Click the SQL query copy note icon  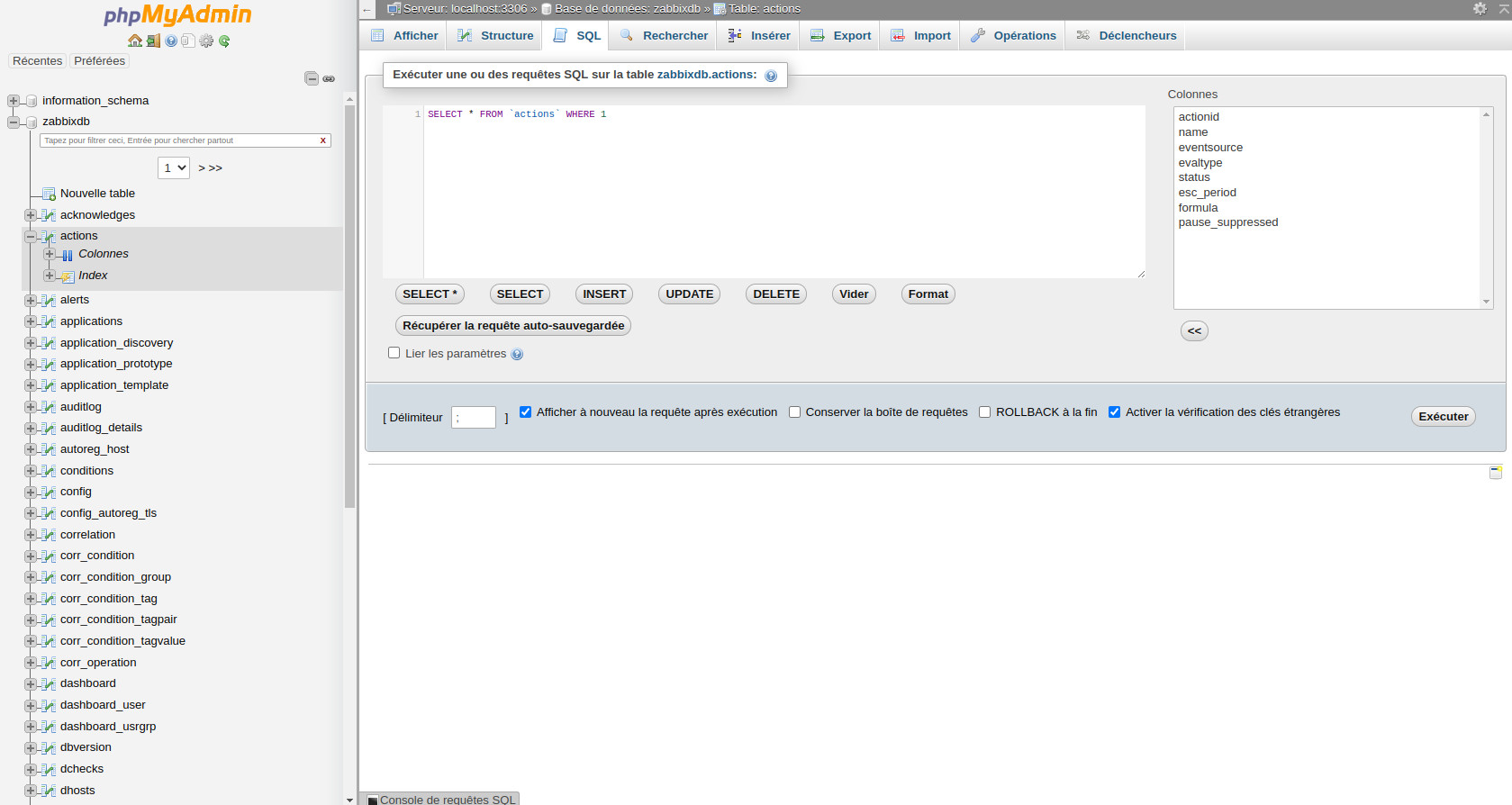[1496, 472]
